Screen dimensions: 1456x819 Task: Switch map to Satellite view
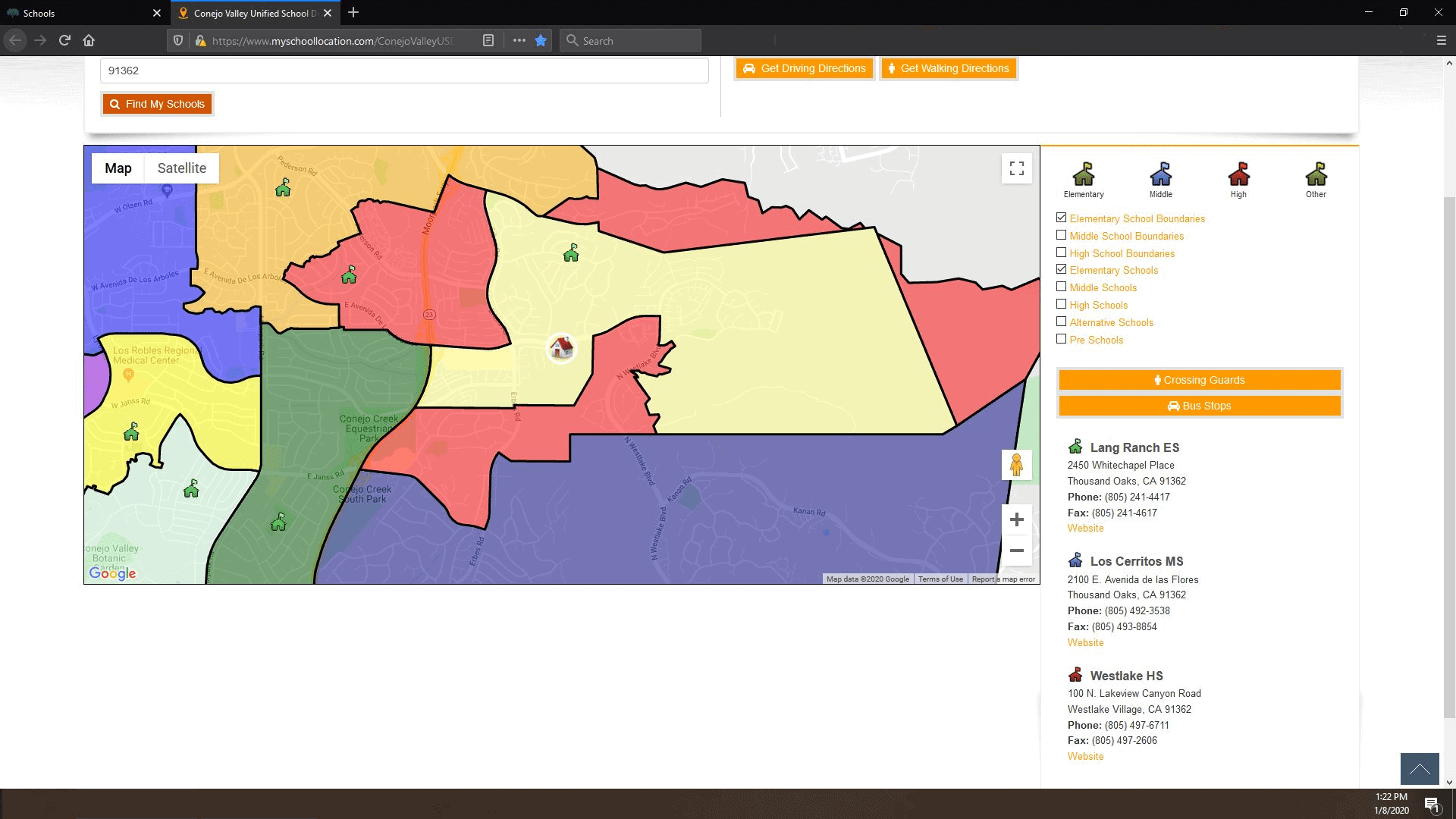point(181,168)
